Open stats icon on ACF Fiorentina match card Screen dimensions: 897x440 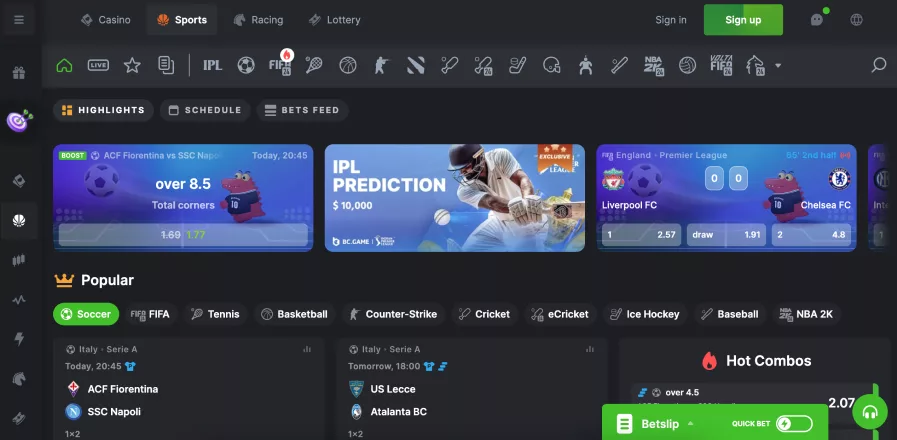[x=307, y=349]
